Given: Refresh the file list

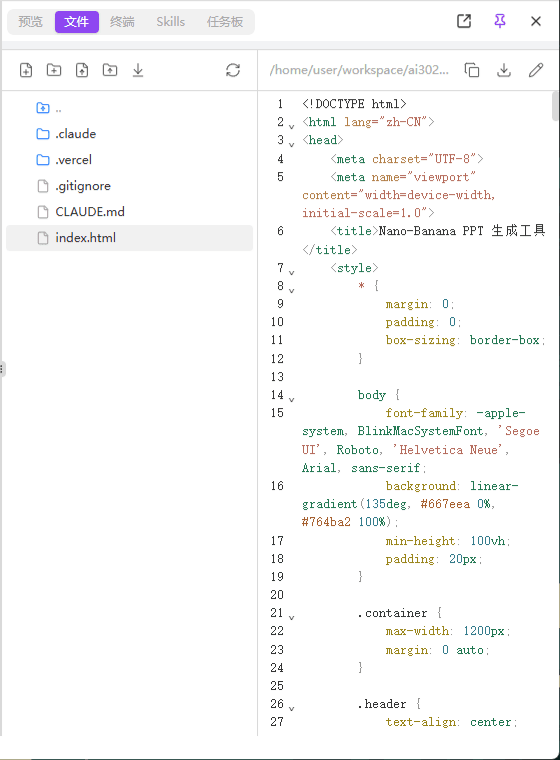Looking at the screenshot, I should (233, 70).
